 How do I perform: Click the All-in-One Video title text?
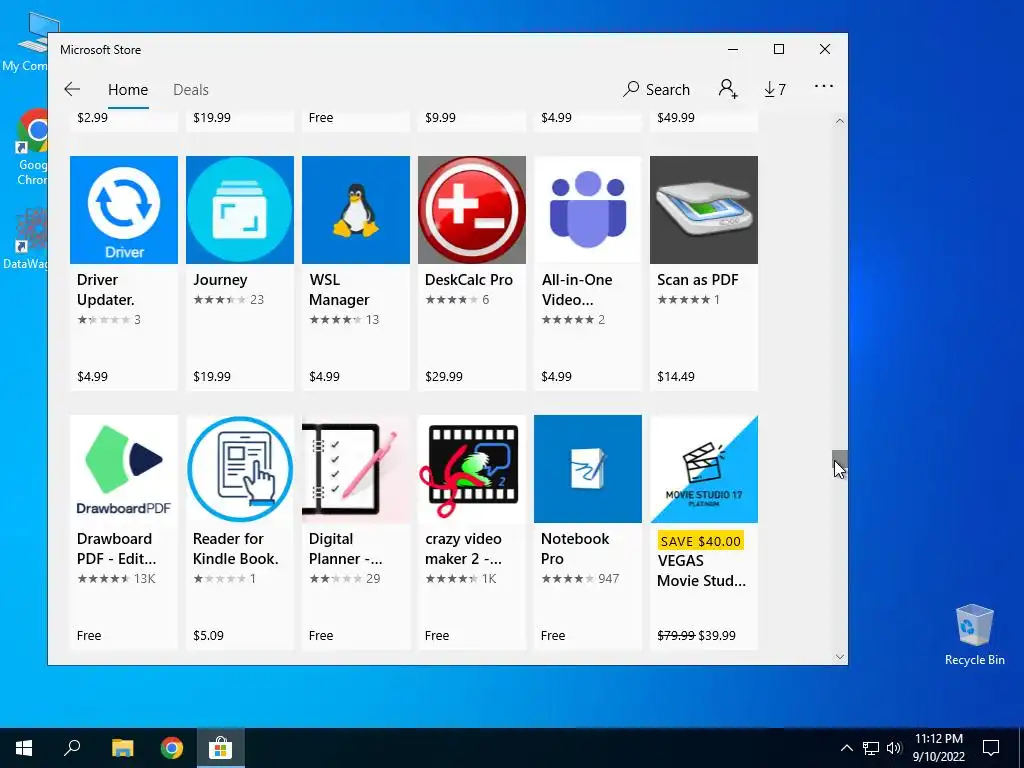click(x=577, y=290)
